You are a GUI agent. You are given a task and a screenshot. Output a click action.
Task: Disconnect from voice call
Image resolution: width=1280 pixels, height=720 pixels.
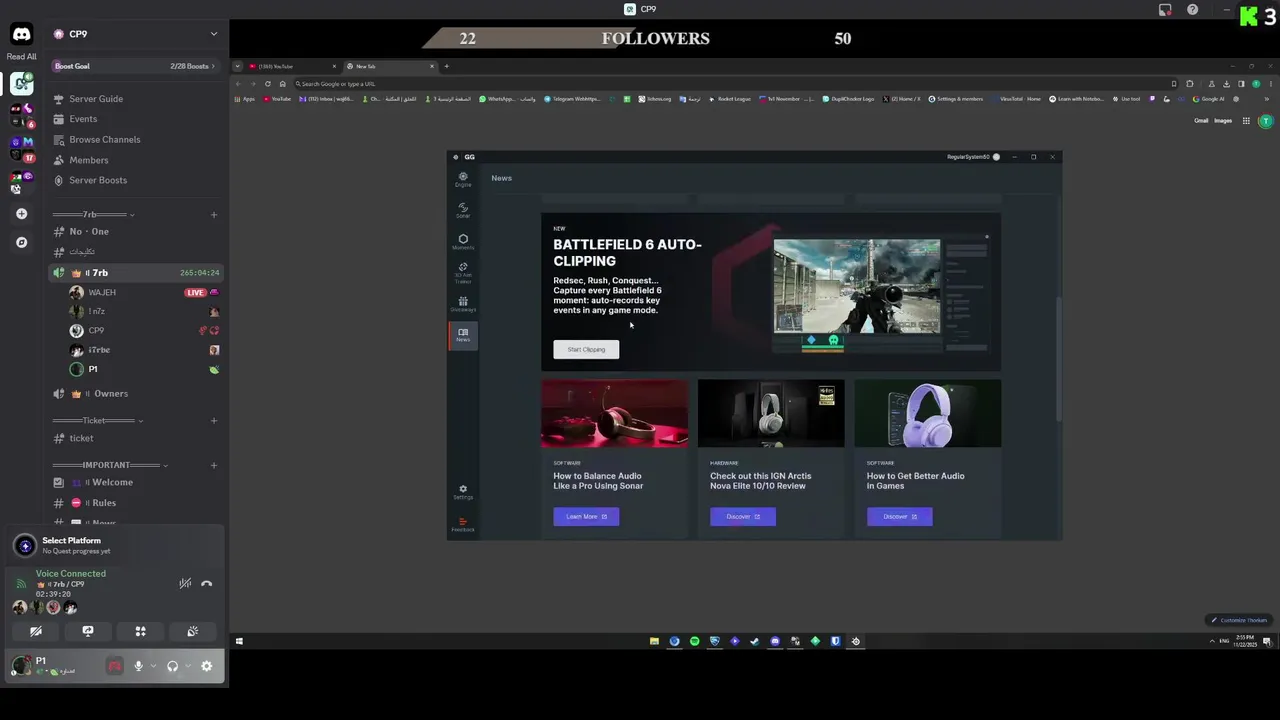[206, 583]
